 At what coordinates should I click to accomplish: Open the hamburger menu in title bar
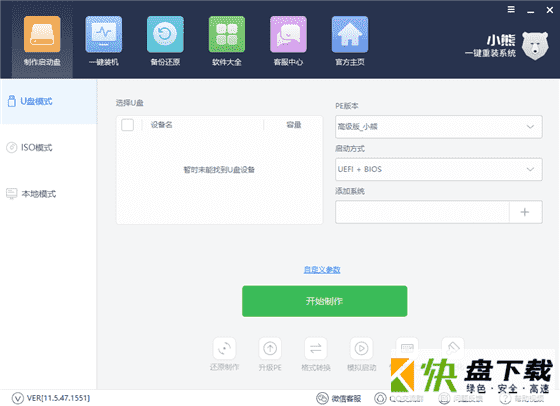511,10
